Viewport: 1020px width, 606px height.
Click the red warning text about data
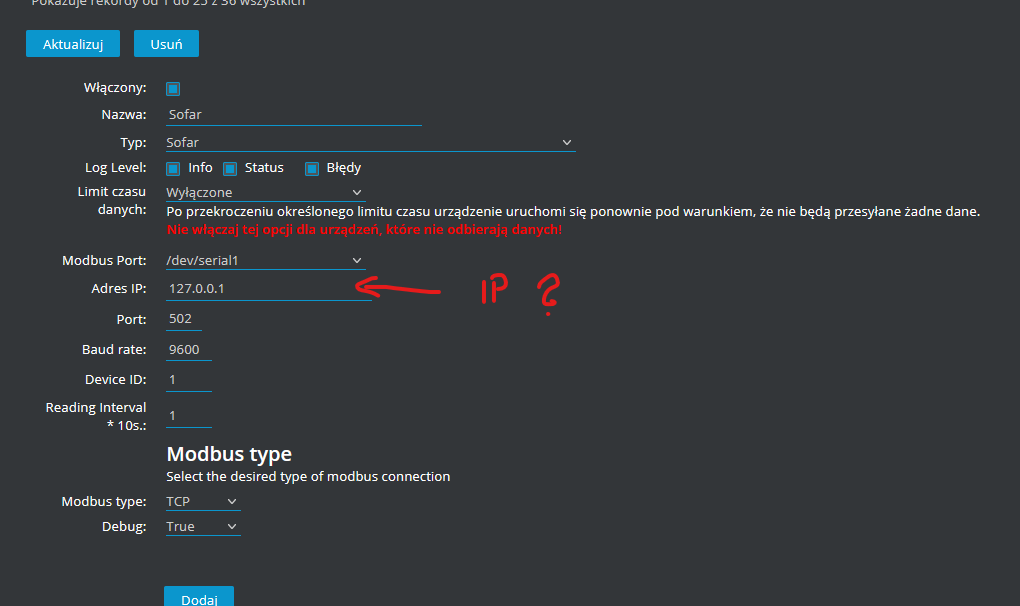point(364,230)
